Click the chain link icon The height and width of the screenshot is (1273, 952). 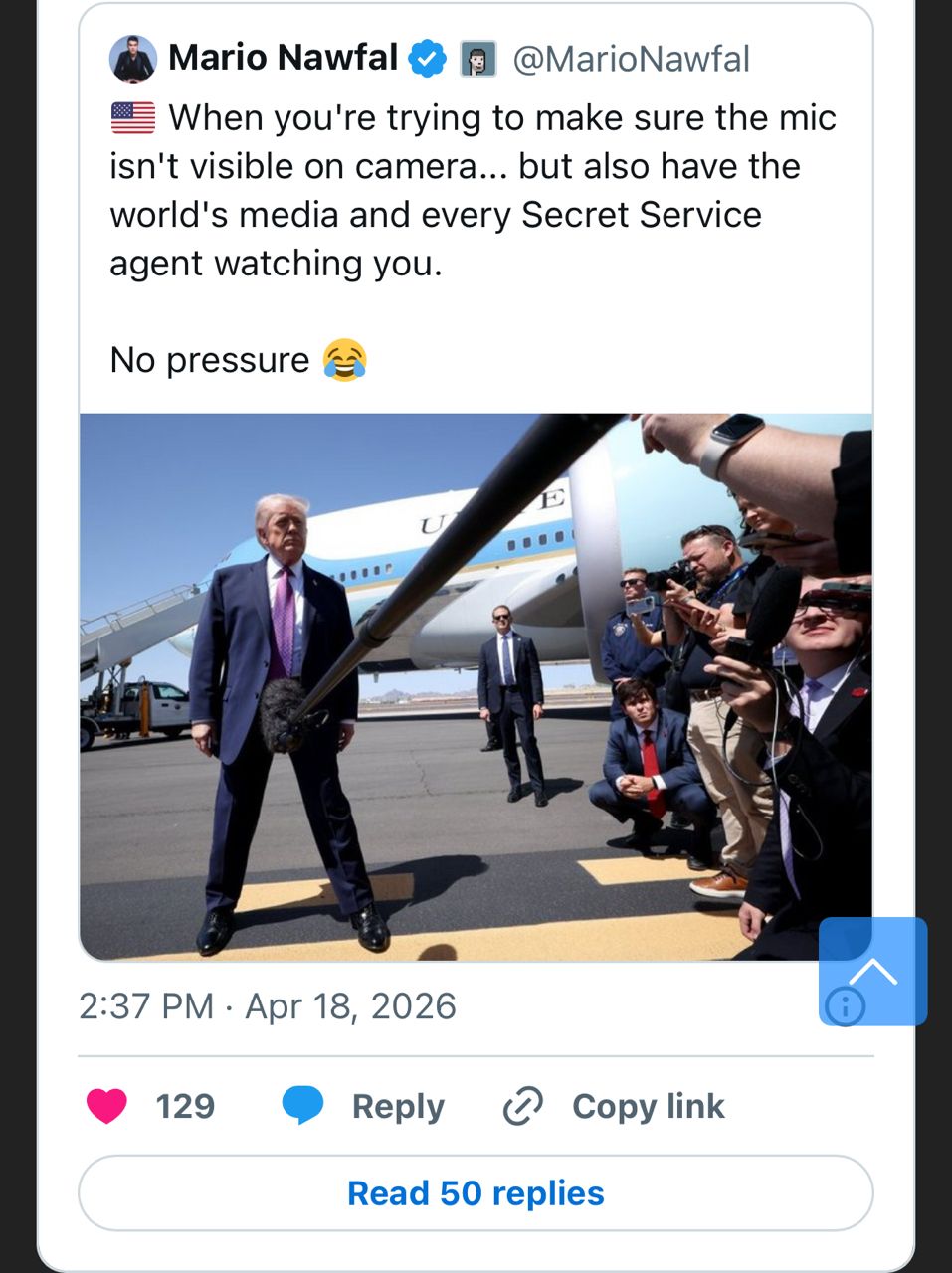pos(523,1106)
